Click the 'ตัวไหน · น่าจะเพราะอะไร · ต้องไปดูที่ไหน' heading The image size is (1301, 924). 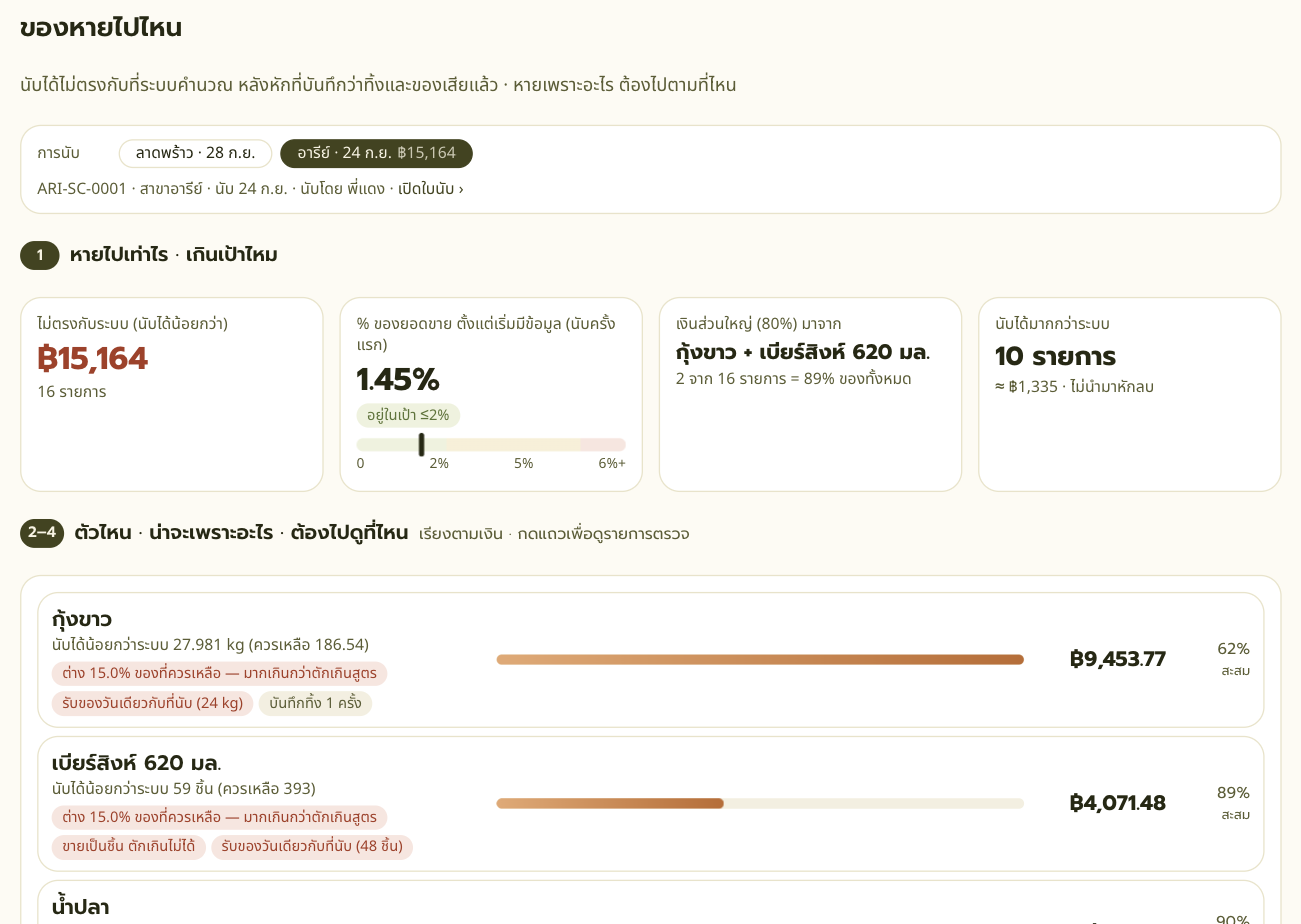tap(241, 533)
